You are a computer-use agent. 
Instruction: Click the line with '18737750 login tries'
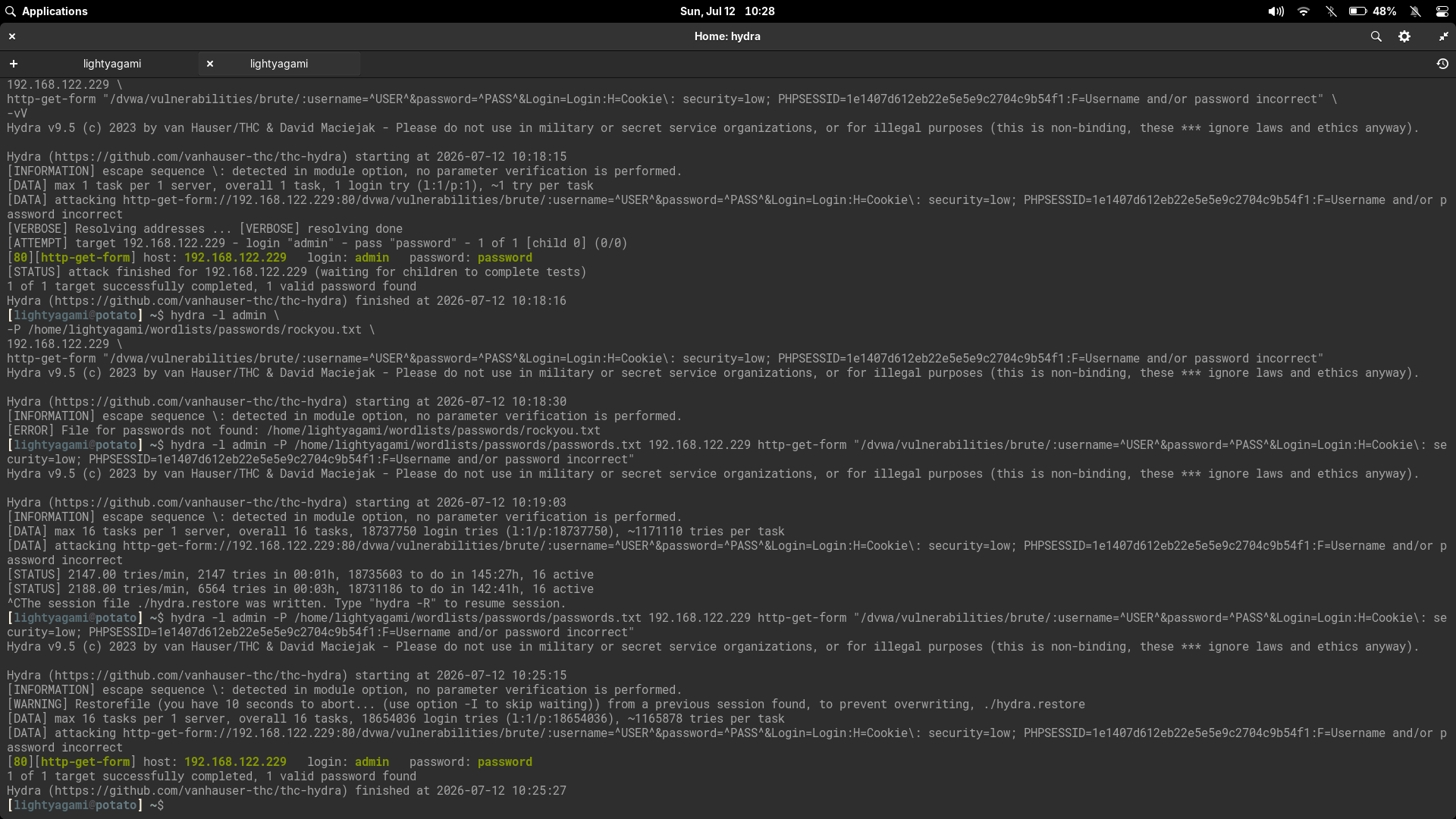click(396, 532)
